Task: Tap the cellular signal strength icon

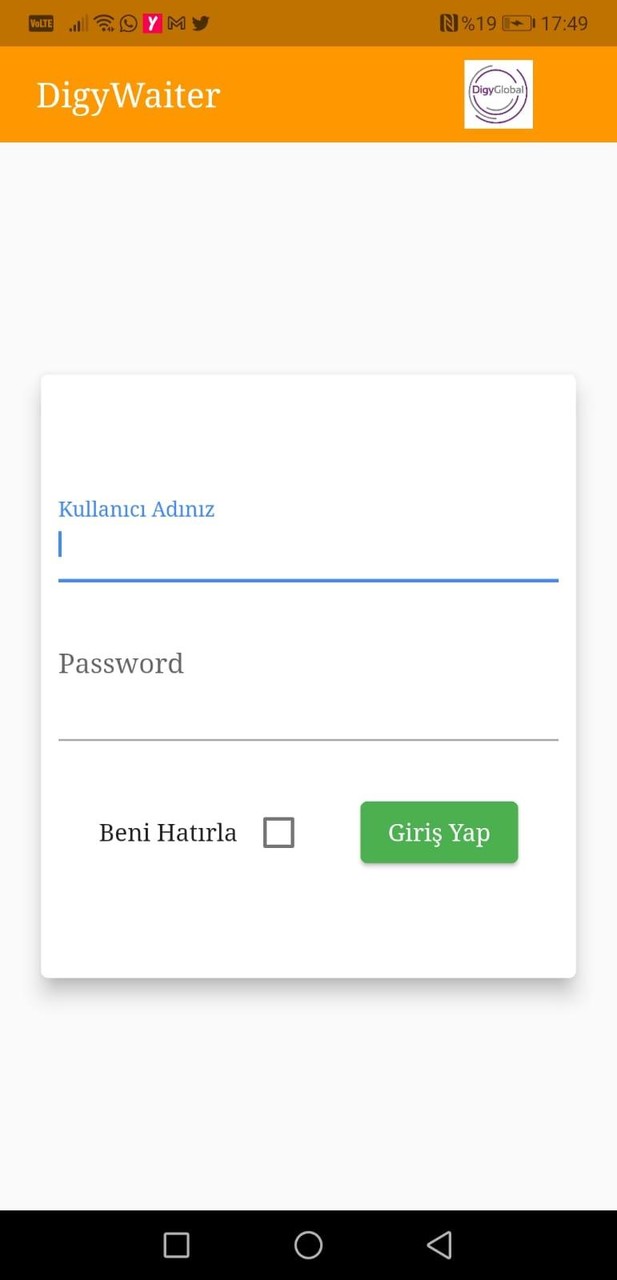Action: click(78, 23)
